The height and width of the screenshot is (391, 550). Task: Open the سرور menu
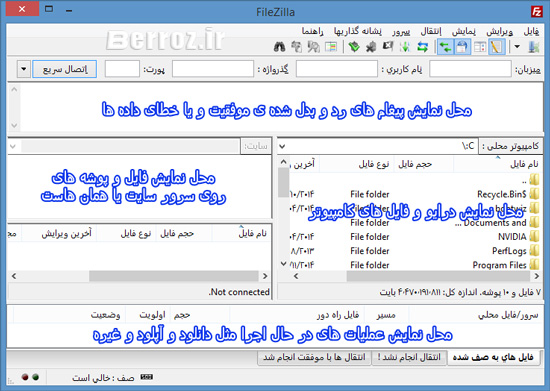click(x=401, y=32)
